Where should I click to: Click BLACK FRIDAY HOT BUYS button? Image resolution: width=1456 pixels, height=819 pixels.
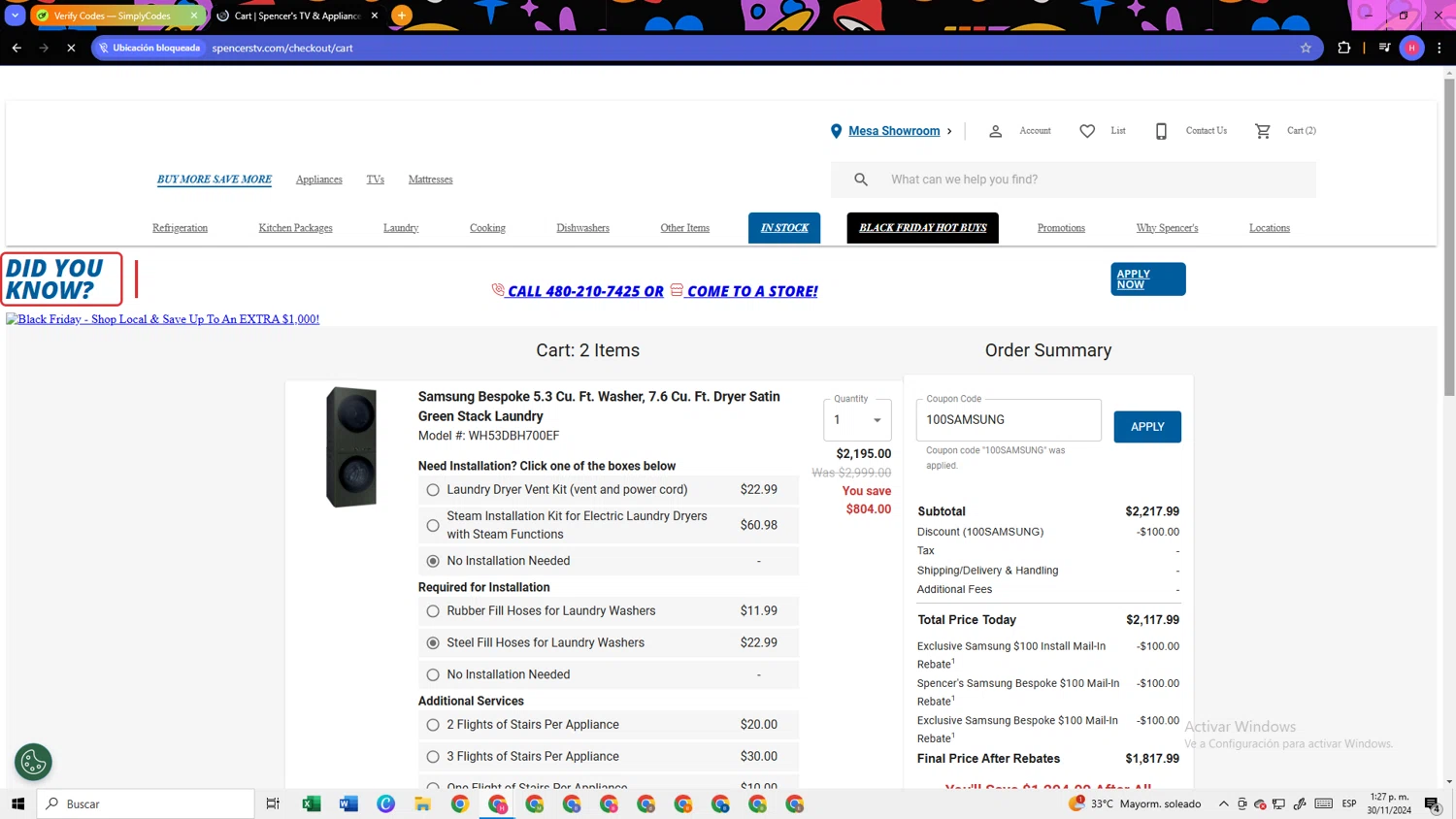tap(922, 228)
